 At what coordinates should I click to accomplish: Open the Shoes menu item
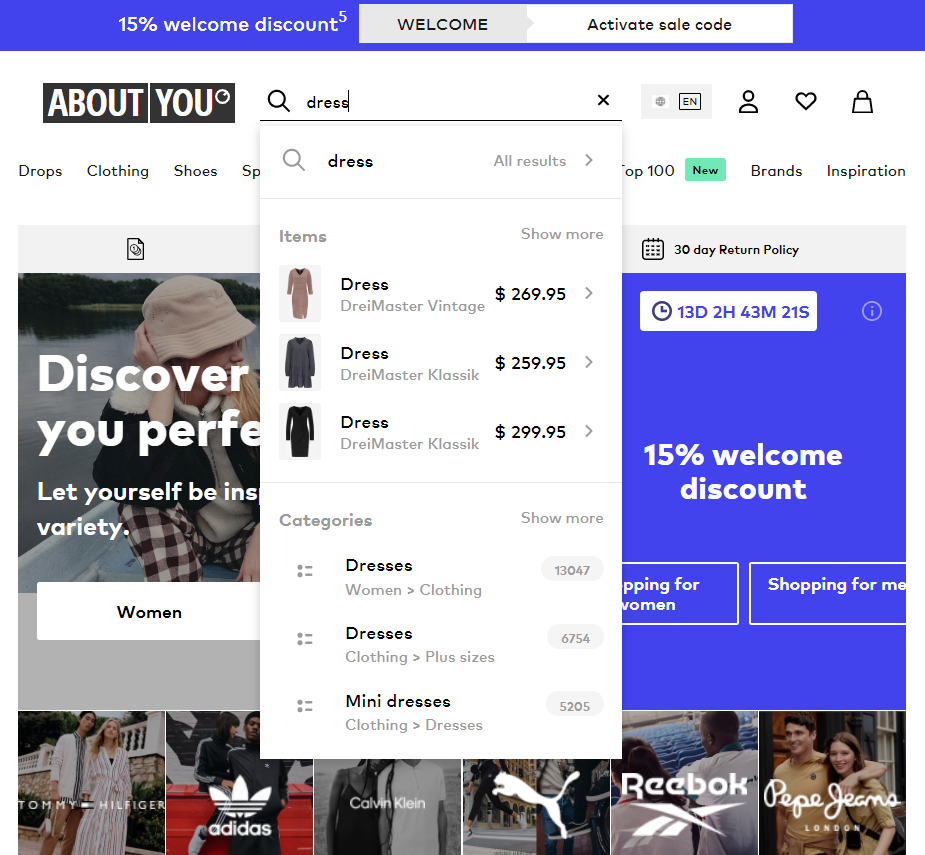coord(195,171)
